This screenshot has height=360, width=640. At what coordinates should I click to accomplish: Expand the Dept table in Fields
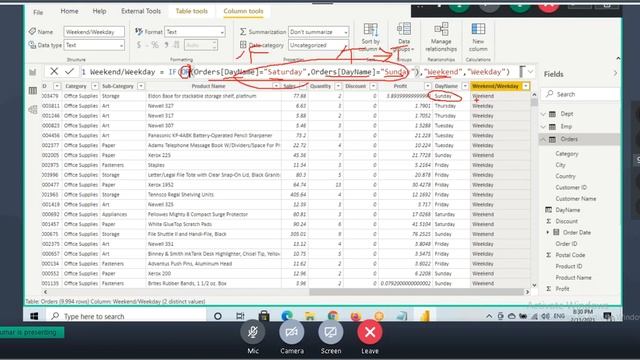coord(543,114)
